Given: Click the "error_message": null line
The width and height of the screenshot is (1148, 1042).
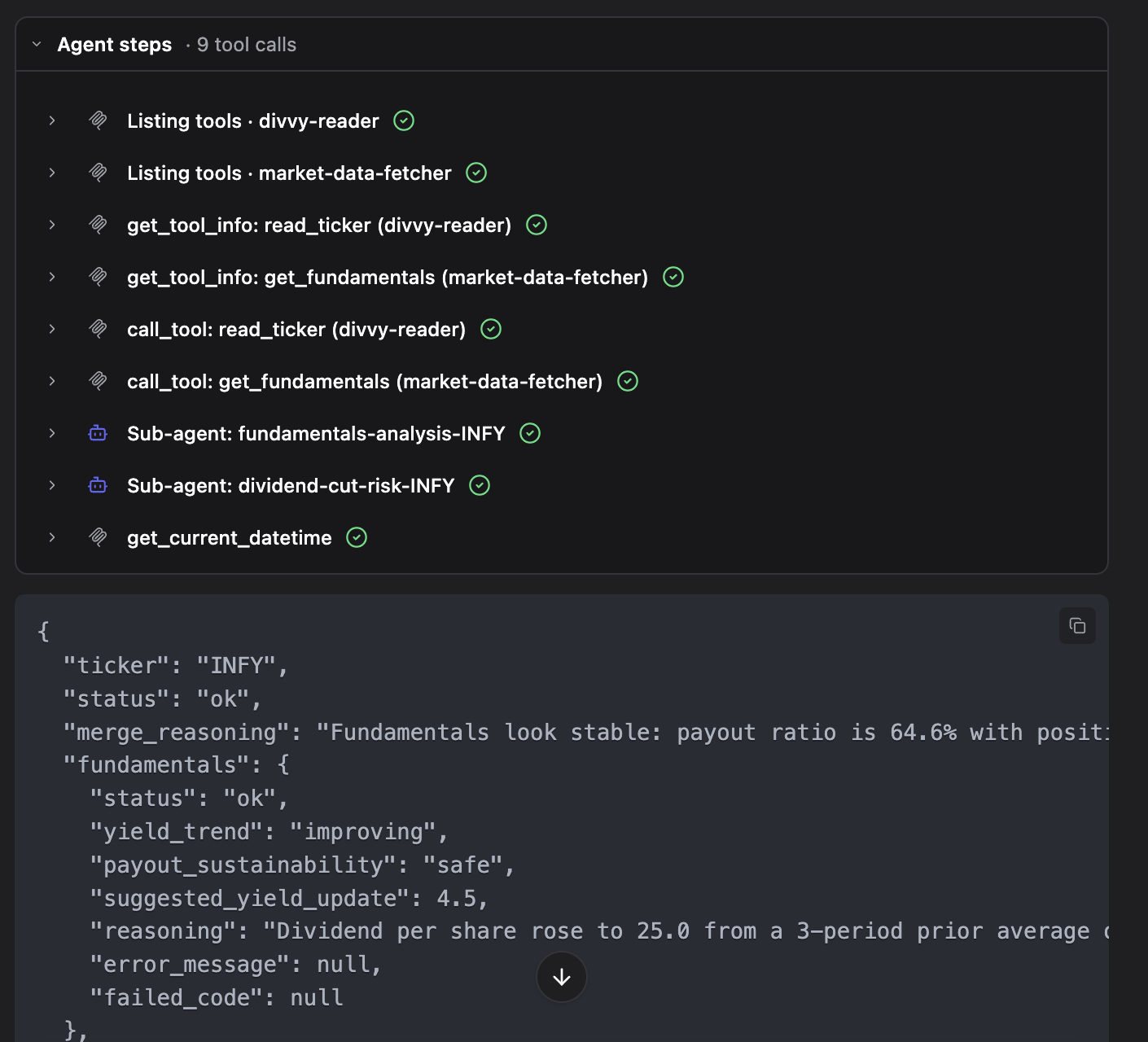Looking at the screenshot, I should [235, 965].
